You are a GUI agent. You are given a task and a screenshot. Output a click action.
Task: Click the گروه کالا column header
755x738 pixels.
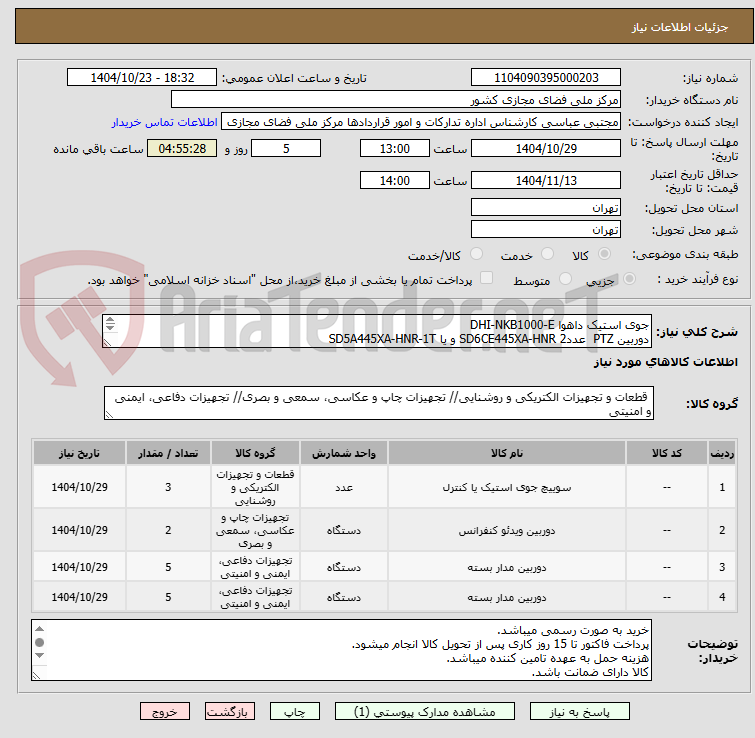[255, 453]
